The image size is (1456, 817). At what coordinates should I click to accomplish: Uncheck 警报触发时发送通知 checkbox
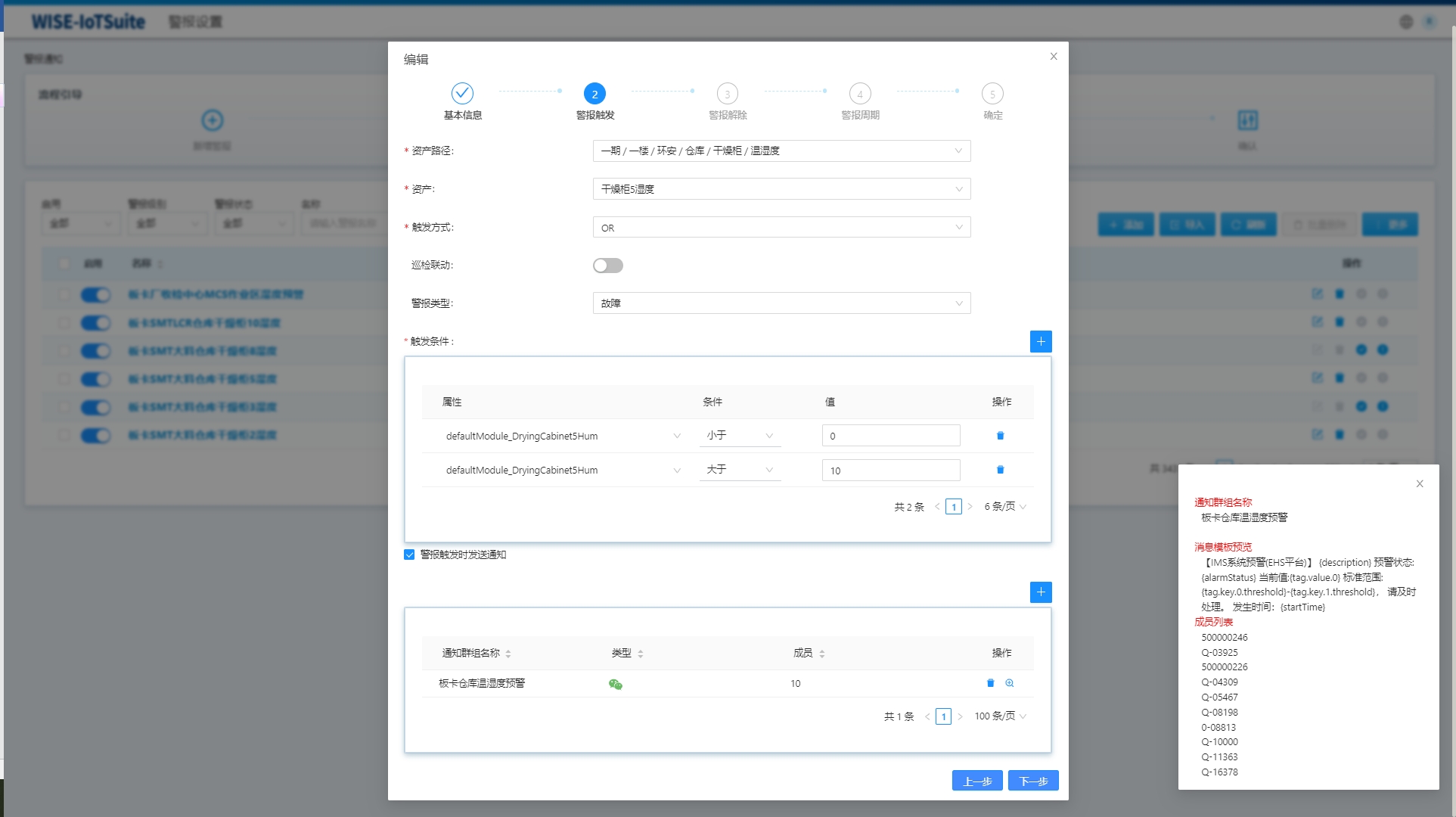tap(409, 555)
